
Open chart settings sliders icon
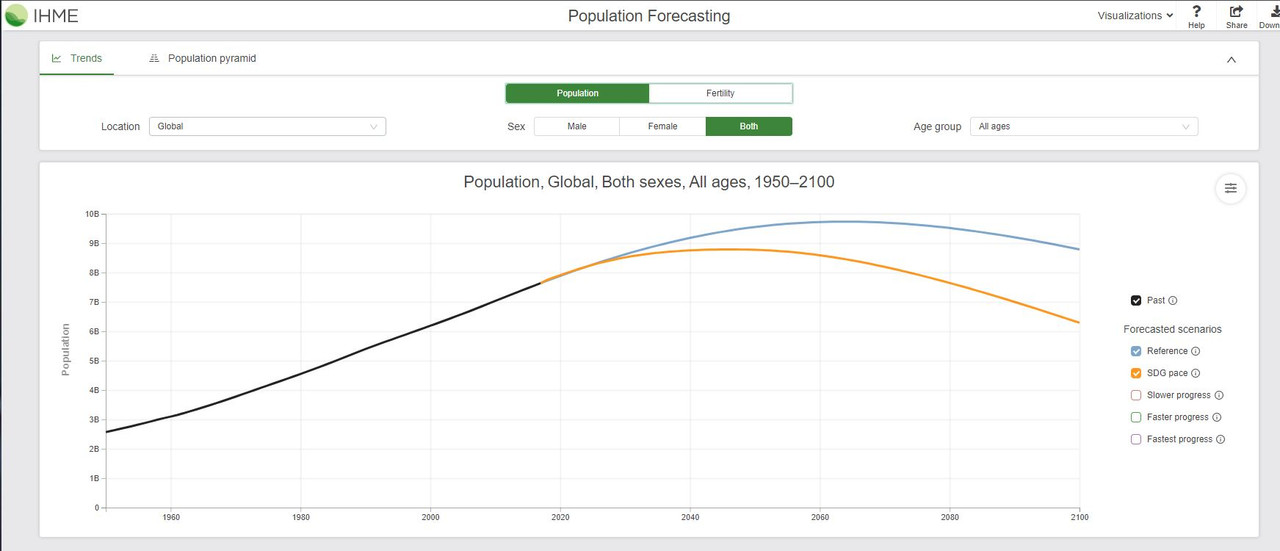click(x=1231, y=188)
